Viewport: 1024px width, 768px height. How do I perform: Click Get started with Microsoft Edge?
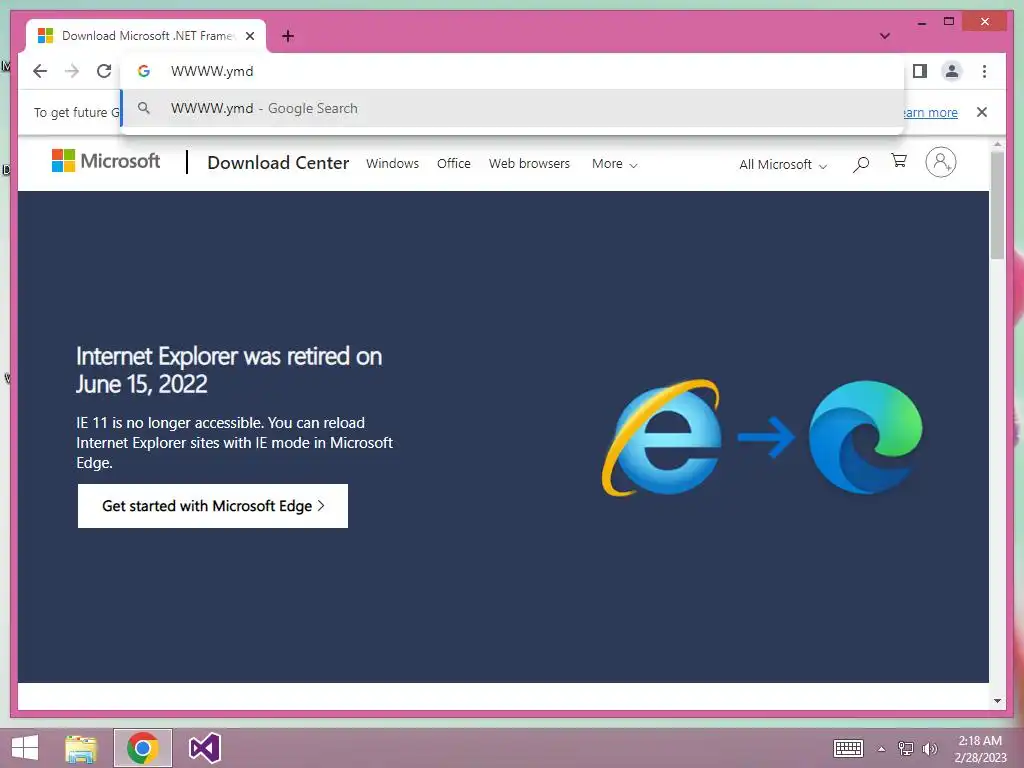point(213,505)
